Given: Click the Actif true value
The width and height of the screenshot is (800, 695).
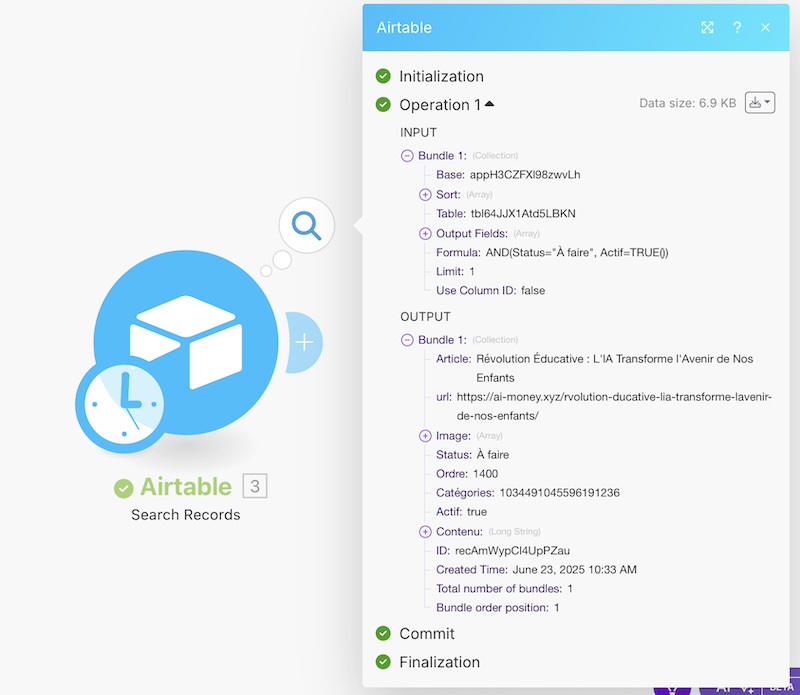Looking at the screenshot, I should tap(477, 512).
